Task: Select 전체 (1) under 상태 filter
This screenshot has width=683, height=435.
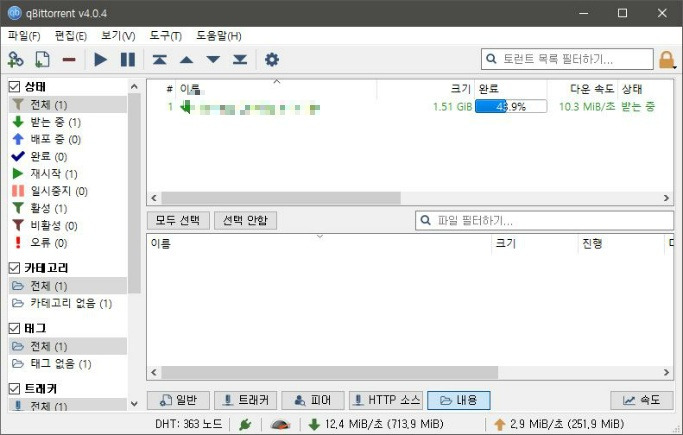Action: [x=68, y=105]
